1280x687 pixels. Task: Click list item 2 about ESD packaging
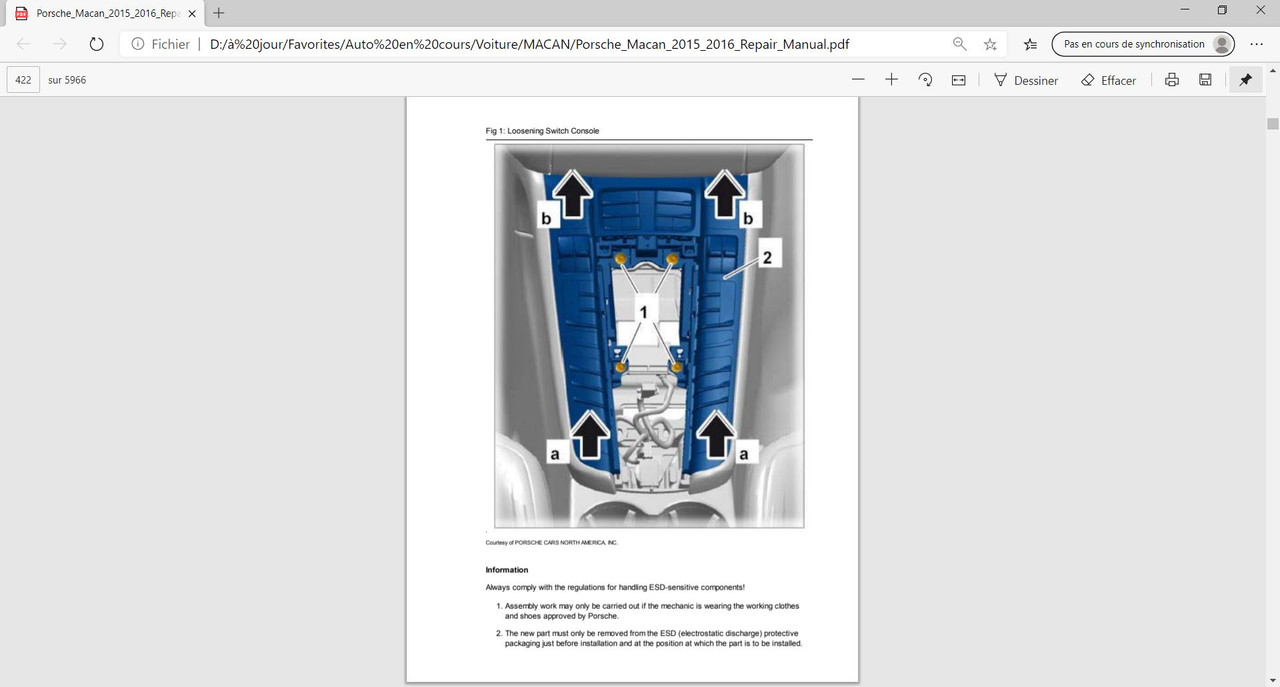(650, 639)
